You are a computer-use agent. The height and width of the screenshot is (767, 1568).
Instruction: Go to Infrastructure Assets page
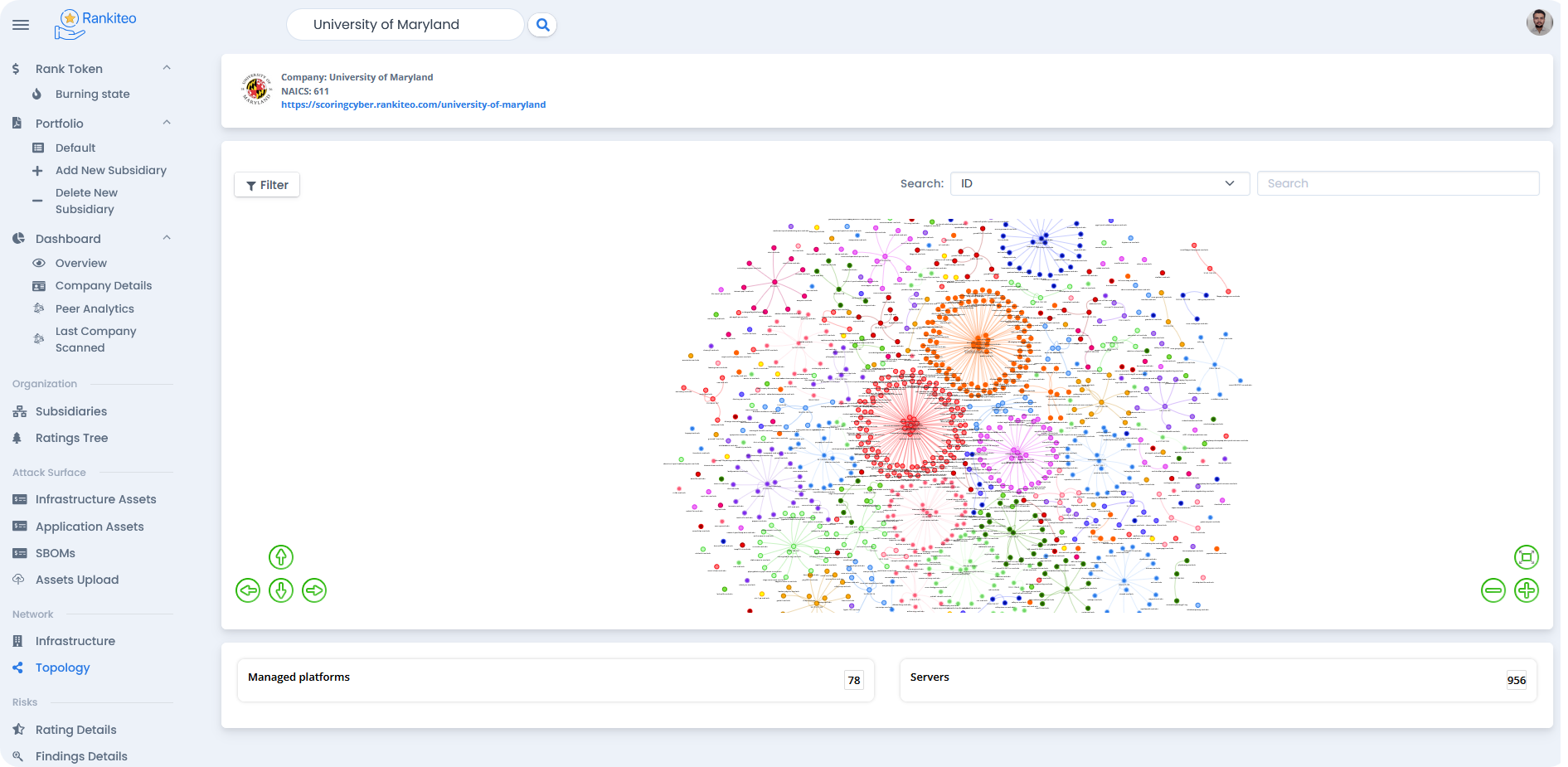[95, 499]
